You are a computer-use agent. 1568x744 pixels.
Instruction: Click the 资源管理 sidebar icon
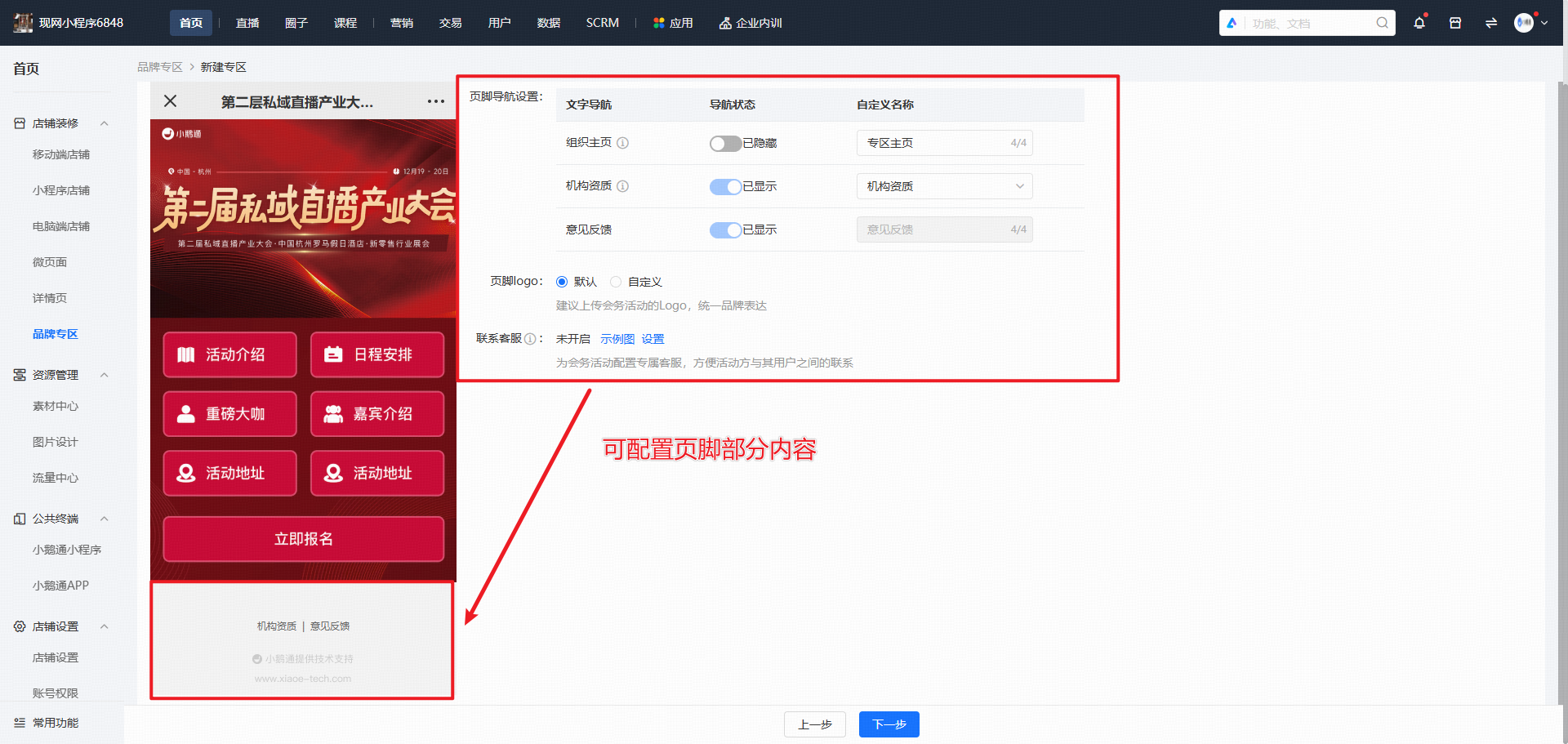tap(20, 375)
